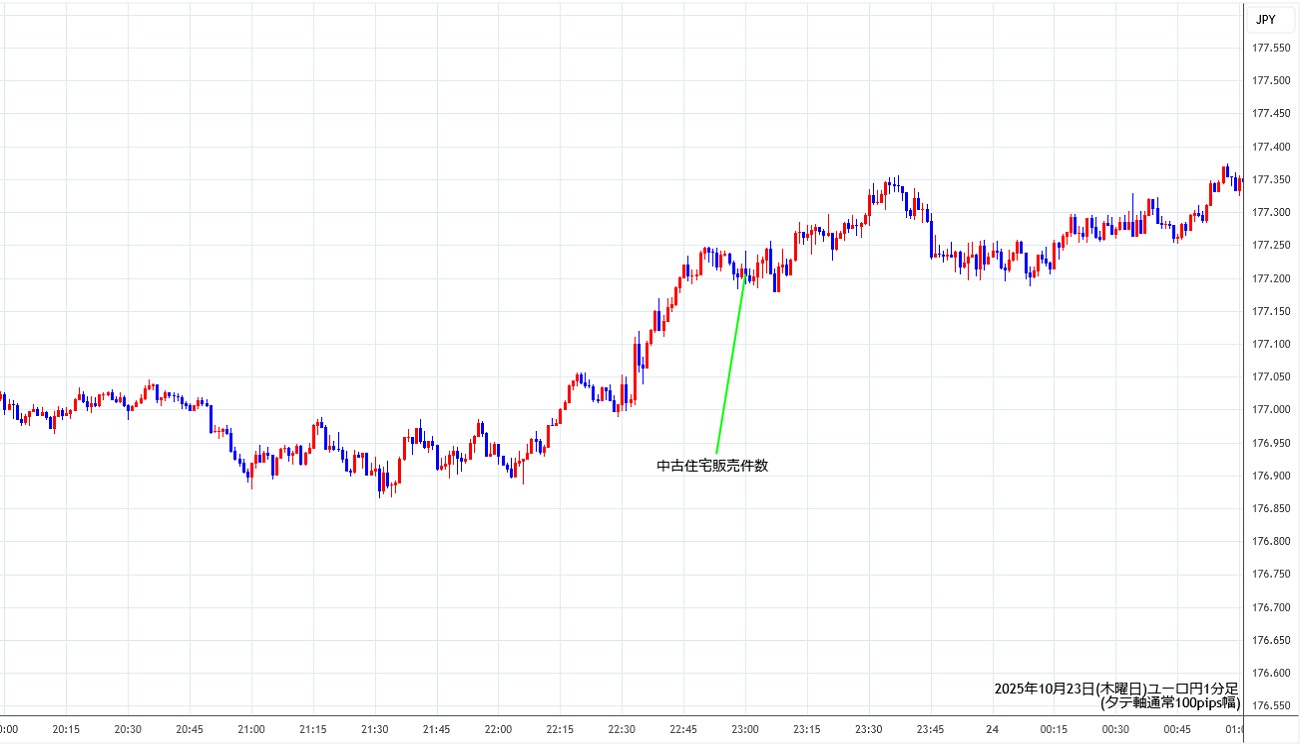The height and width of the screenshot is (745, 1300).
Task: Click the 00:45 time axis label
Action: coord(1177,730)
